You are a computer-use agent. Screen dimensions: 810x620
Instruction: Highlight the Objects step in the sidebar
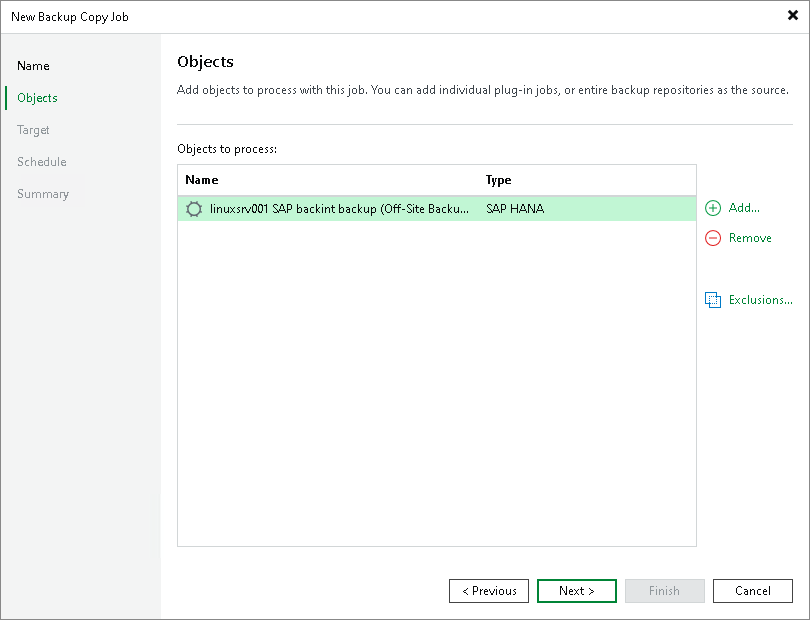36,97
